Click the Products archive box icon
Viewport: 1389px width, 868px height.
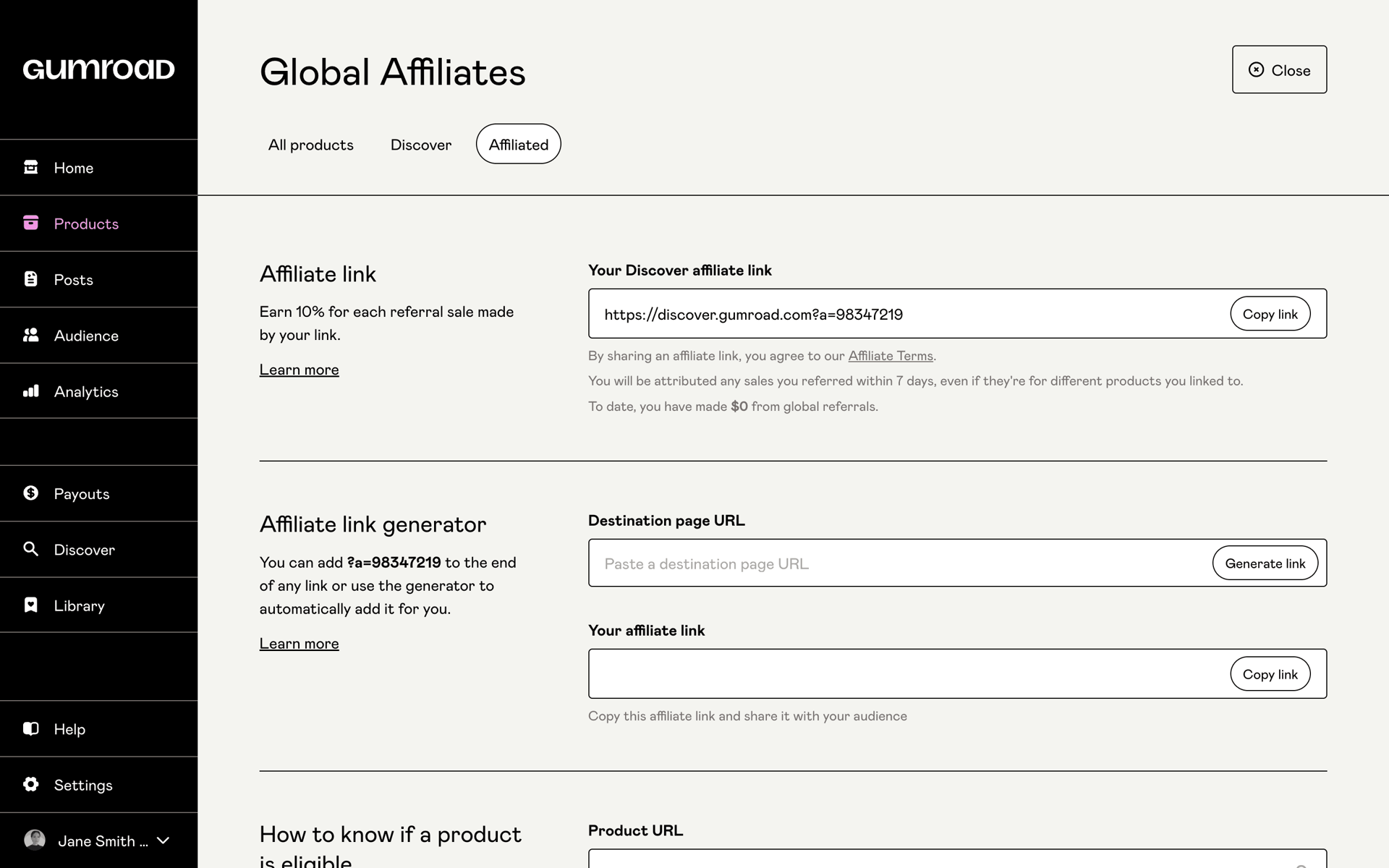pyautogui.click(x=30, y=223)
